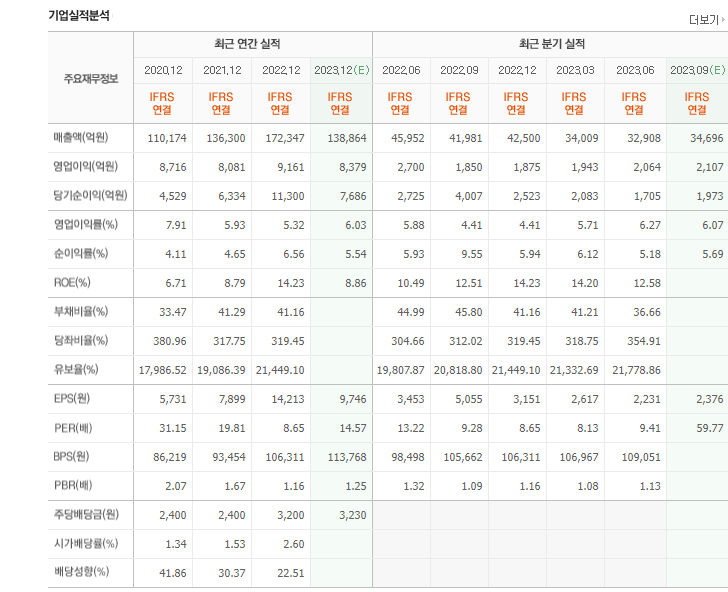Select the 부채비율(%) row label
728x592 pixels.
(x=81, y=311)
